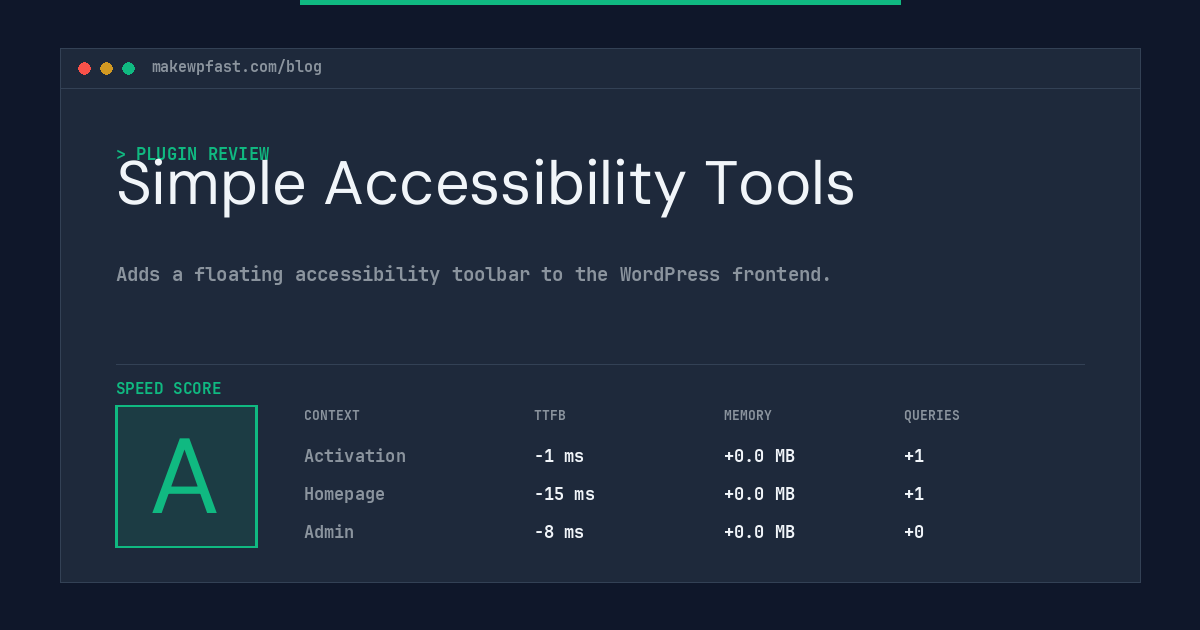
Task: Click the MEMORY column header
Action: point(748,416)
